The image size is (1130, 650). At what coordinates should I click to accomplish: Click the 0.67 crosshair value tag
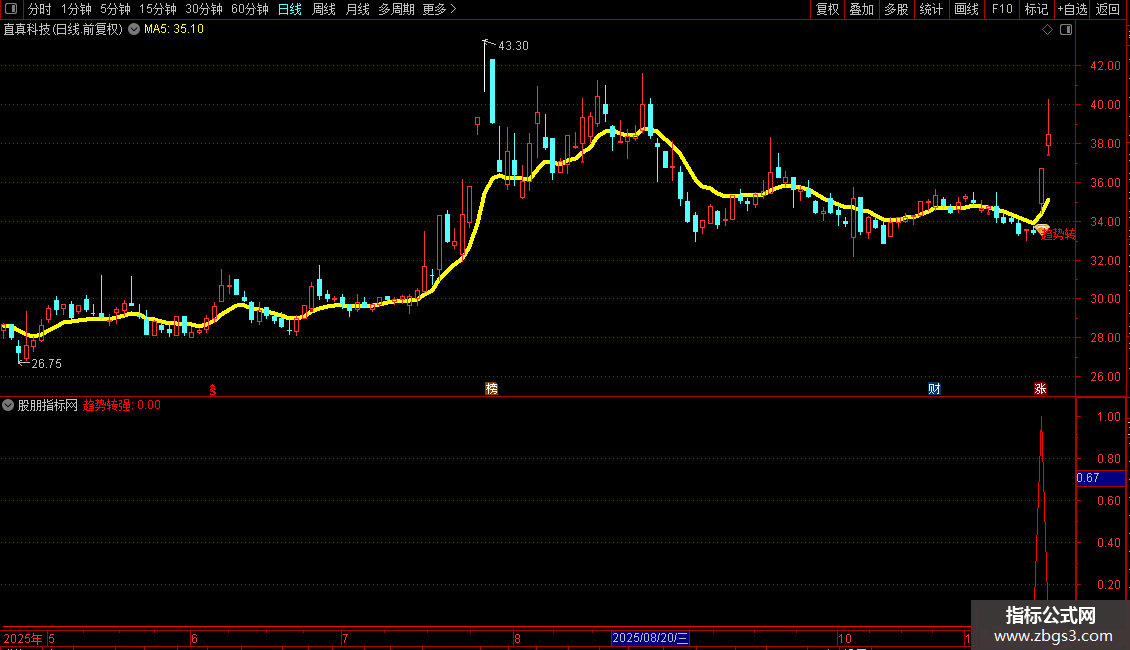point(1100,478)
